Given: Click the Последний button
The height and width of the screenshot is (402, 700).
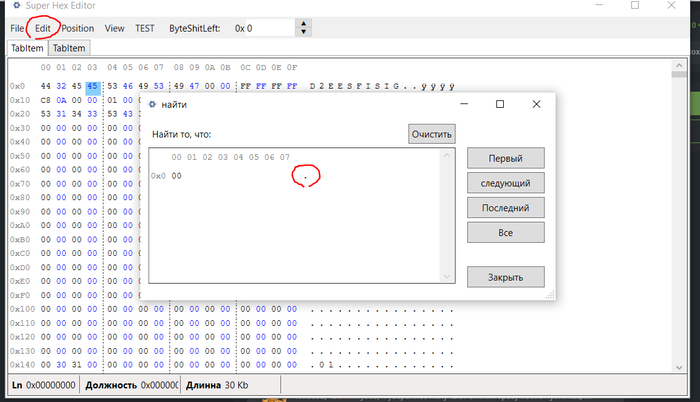Looking at the screenshot, I should point(505,208).
